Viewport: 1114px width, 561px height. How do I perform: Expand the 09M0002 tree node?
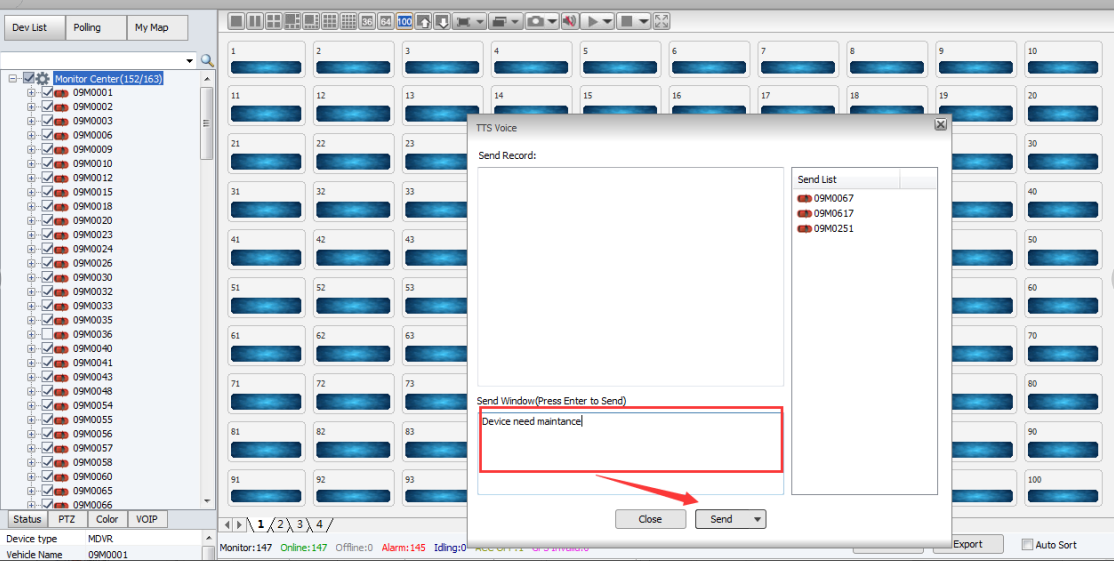tap(31, 107)
